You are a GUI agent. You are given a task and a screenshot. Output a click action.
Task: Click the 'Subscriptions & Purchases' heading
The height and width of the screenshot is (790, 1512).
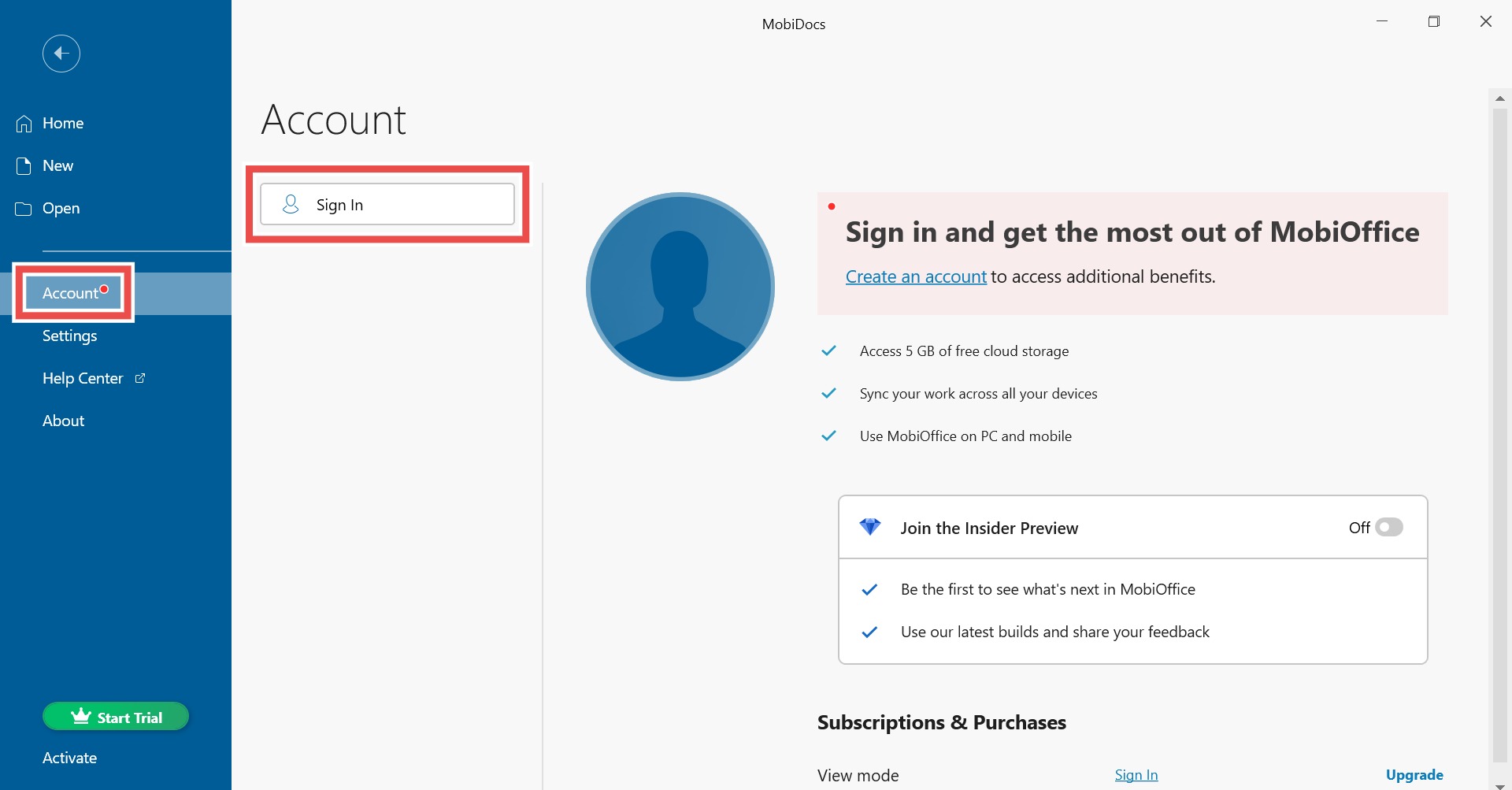click(x=942, y=722)
